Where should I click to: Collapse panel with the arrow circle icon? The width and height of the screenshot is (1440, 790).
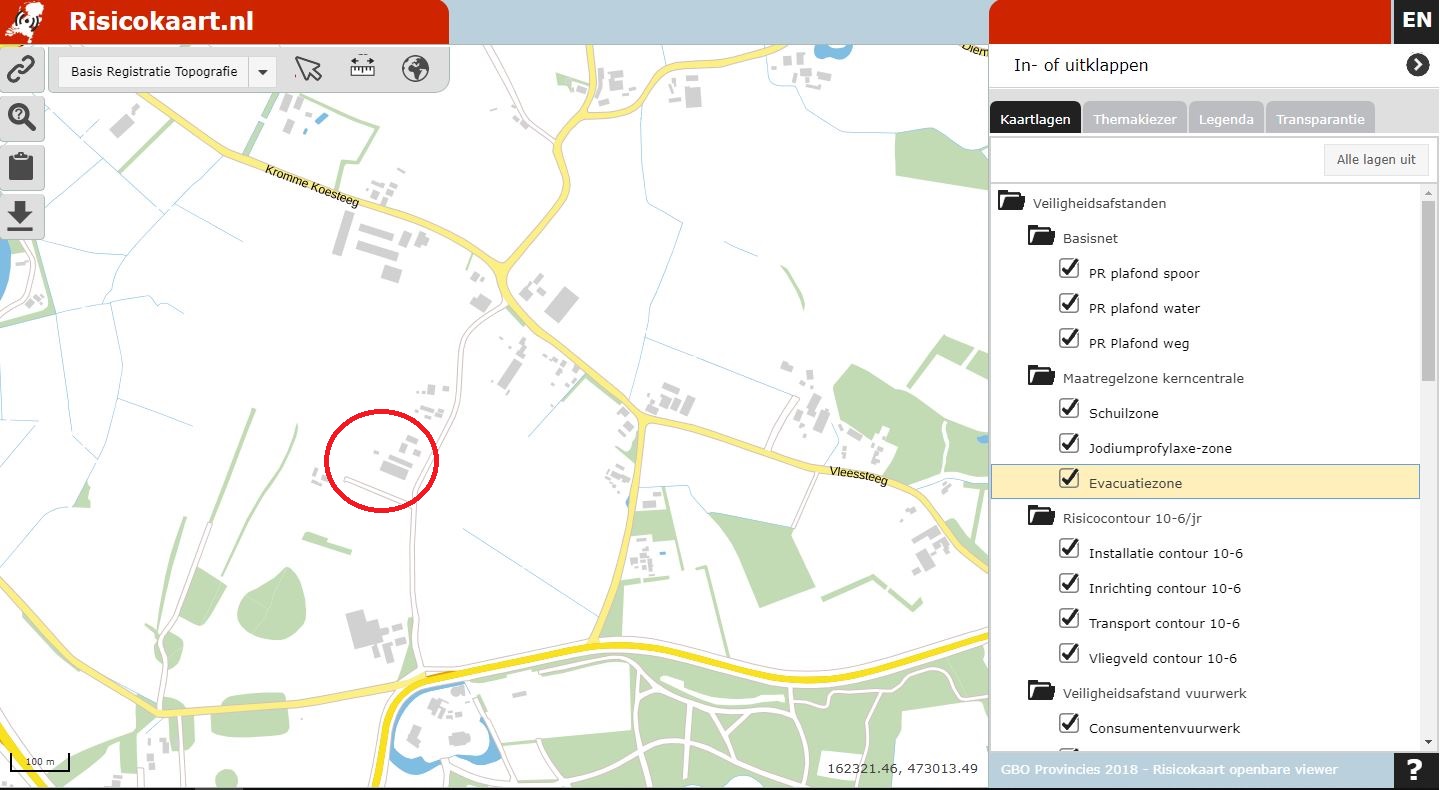coord(1417,65)
